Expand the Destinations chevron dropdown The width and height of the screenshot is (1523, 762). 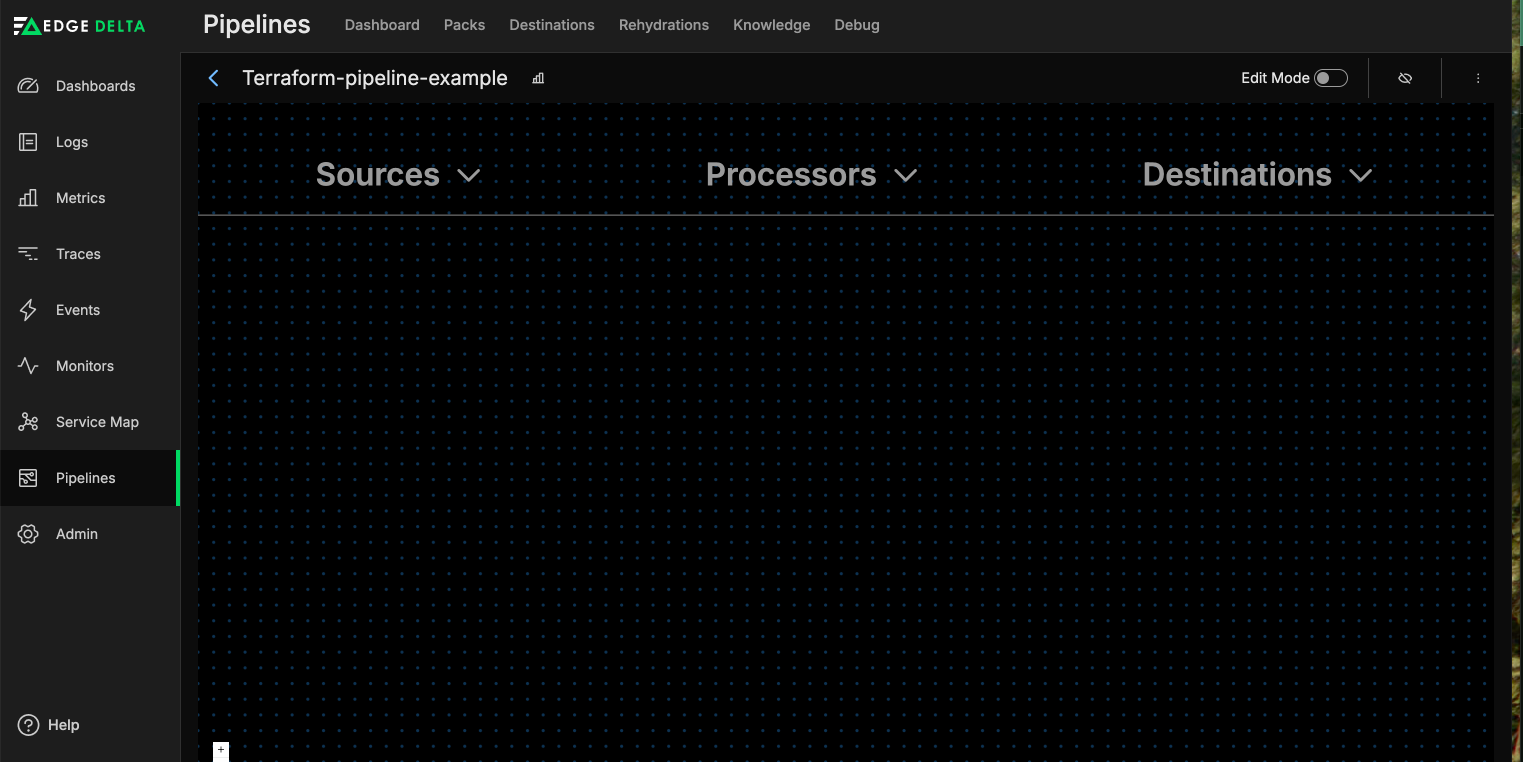click(1360, 175)
